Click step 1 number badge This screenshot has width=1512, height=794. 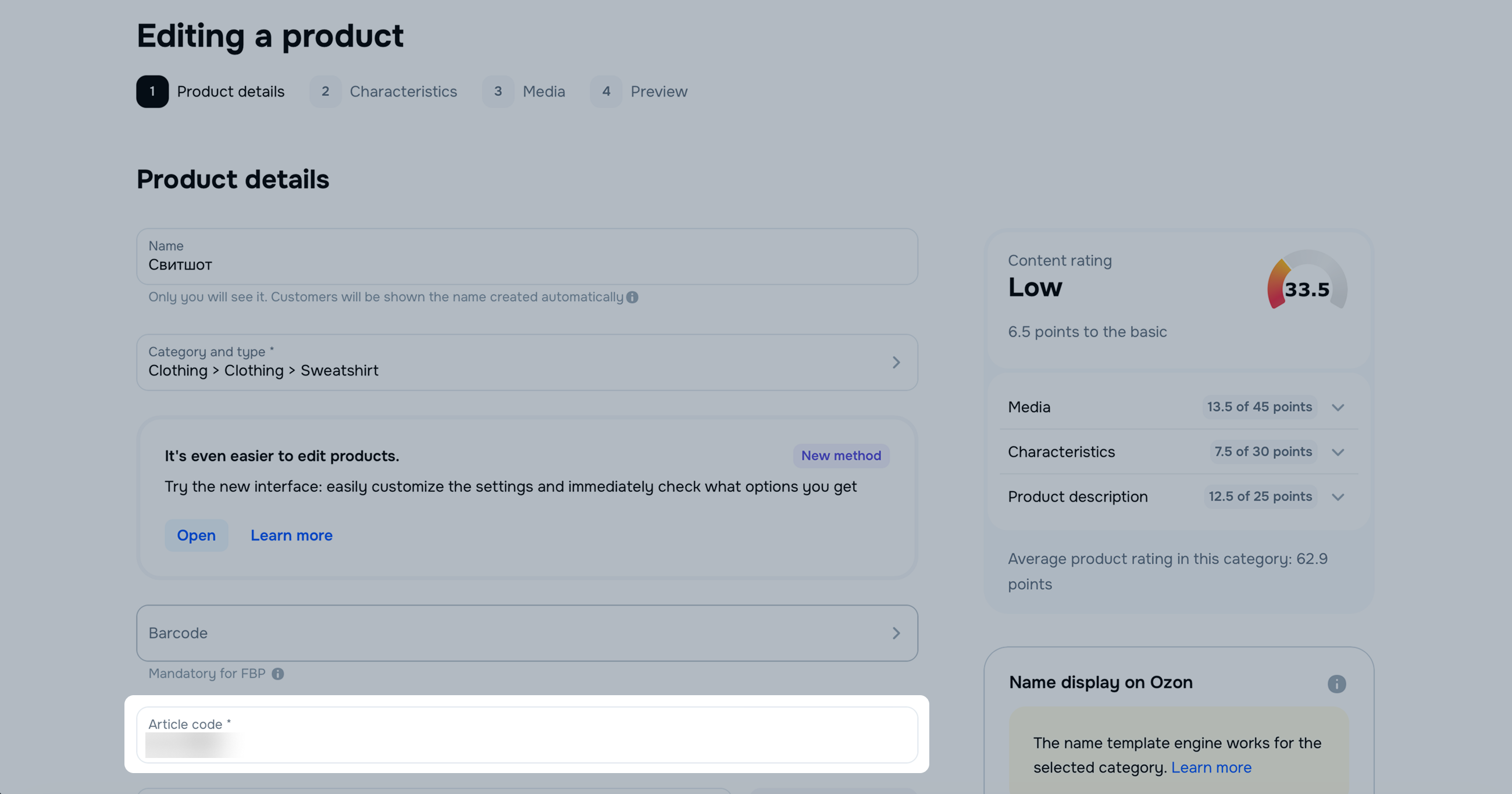click(x=152, y=91)
